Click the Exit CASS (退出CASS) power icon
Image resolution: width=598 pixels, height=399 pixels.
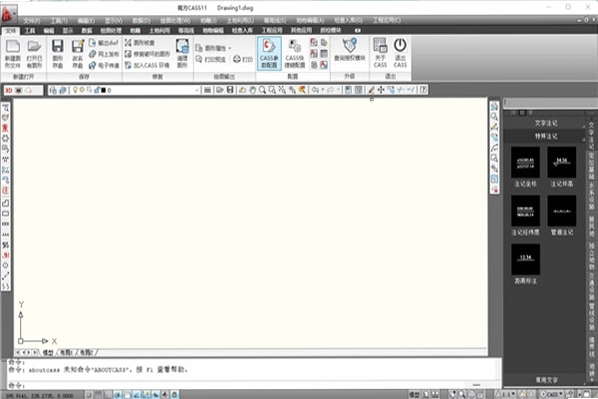pyautogui.click(x=400, y=53)
